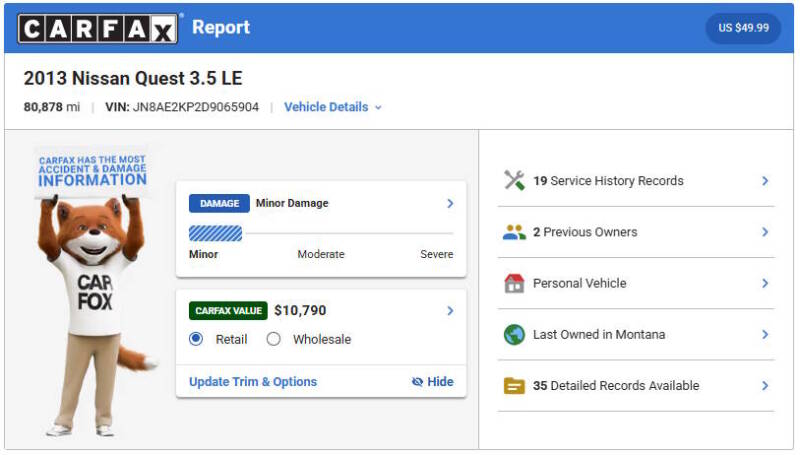Open chevron for 35 Detailed Records Available
Image resolution: width=800 pixels, height=455 pixels.
[765, 386]
